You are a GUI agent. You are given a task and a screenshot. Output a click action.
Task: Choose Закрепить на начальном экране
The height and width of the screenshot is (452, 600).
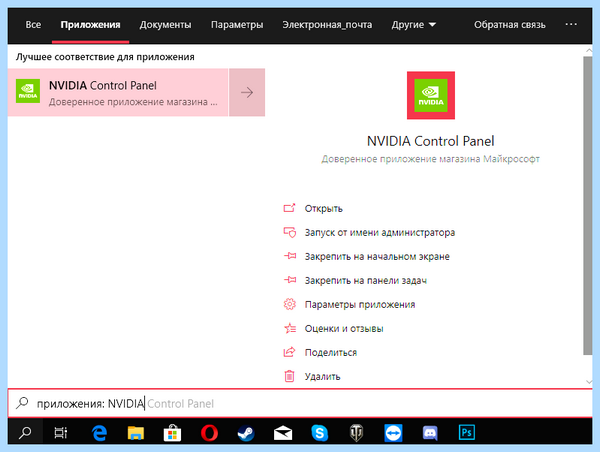(x=377, y=256)
